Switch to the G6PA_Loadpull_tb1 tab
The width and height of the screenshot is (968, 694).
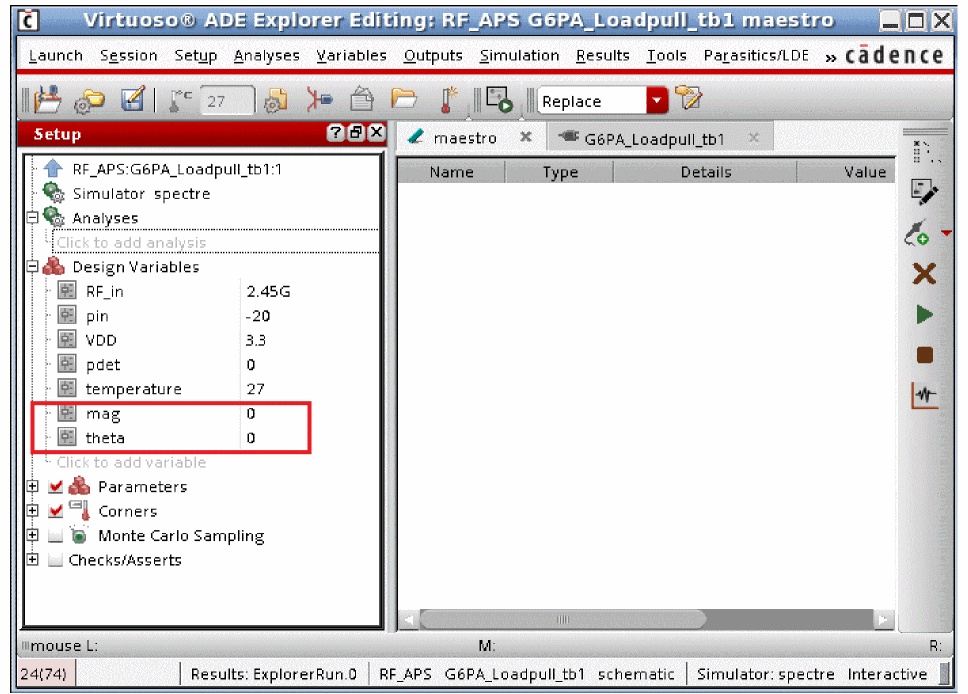[654, 139]
